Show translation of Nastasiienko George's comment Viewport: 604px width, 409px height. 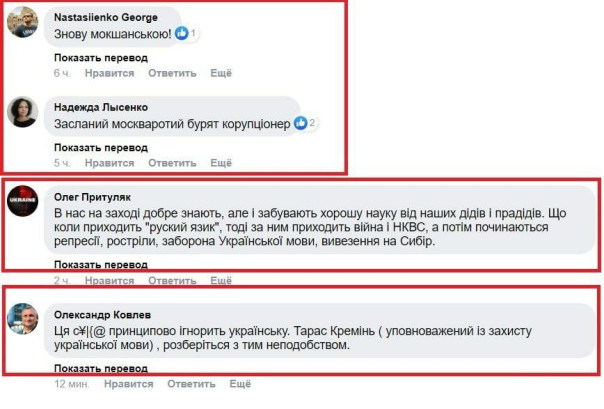(100, 57)
